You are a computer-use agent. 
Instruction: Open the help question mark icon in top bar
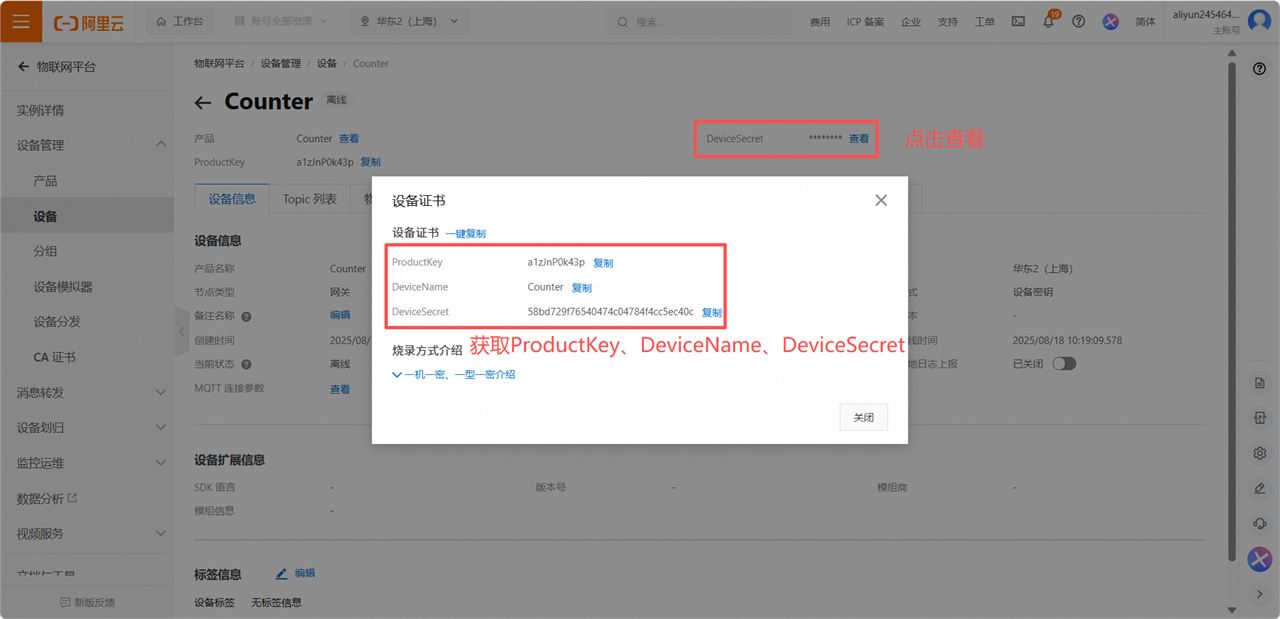tap(1078, 21)
